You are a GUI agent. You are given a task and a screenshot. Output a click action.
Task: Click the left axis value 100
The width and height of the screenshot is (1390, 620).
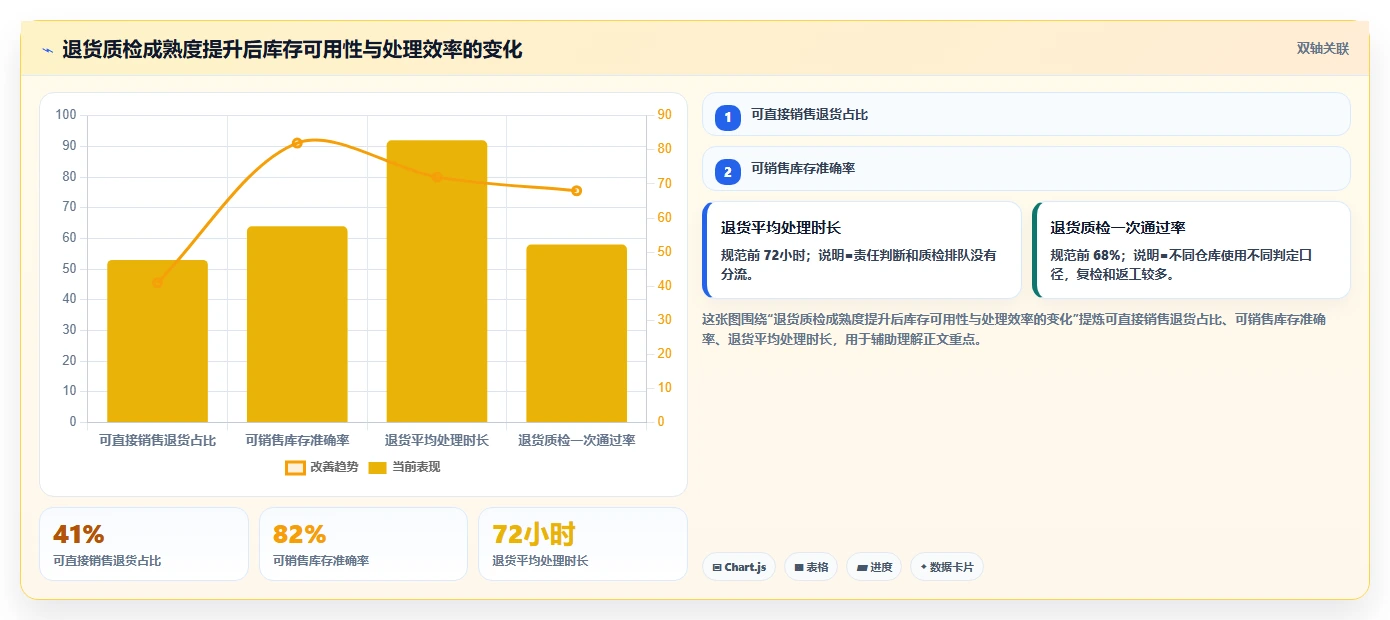click(66, 115)
